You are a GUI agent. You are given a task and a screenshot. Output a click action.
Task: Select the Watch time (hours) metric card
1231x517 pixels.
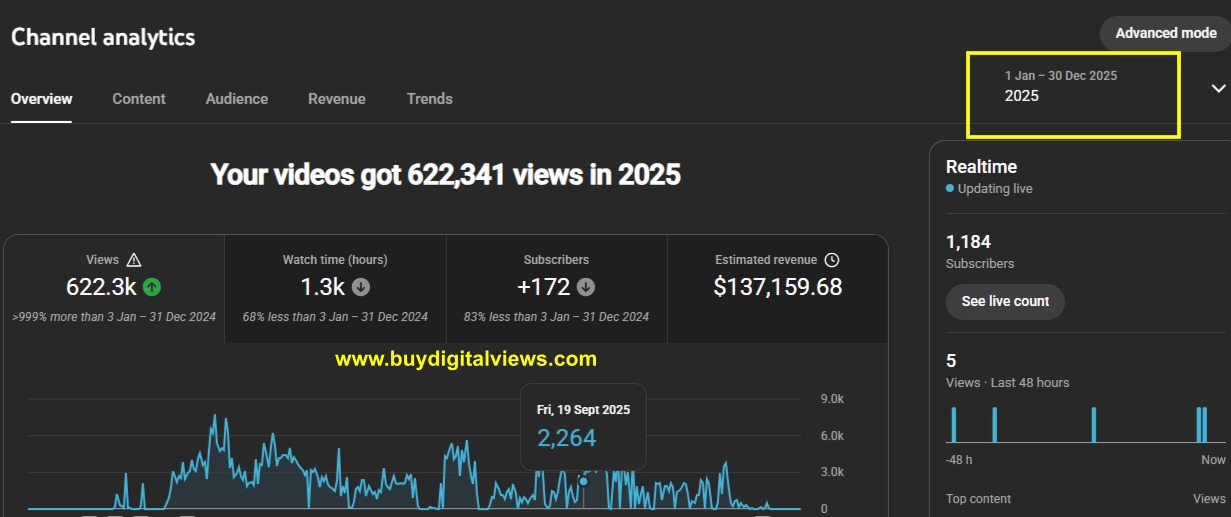(x=335, y=289)
